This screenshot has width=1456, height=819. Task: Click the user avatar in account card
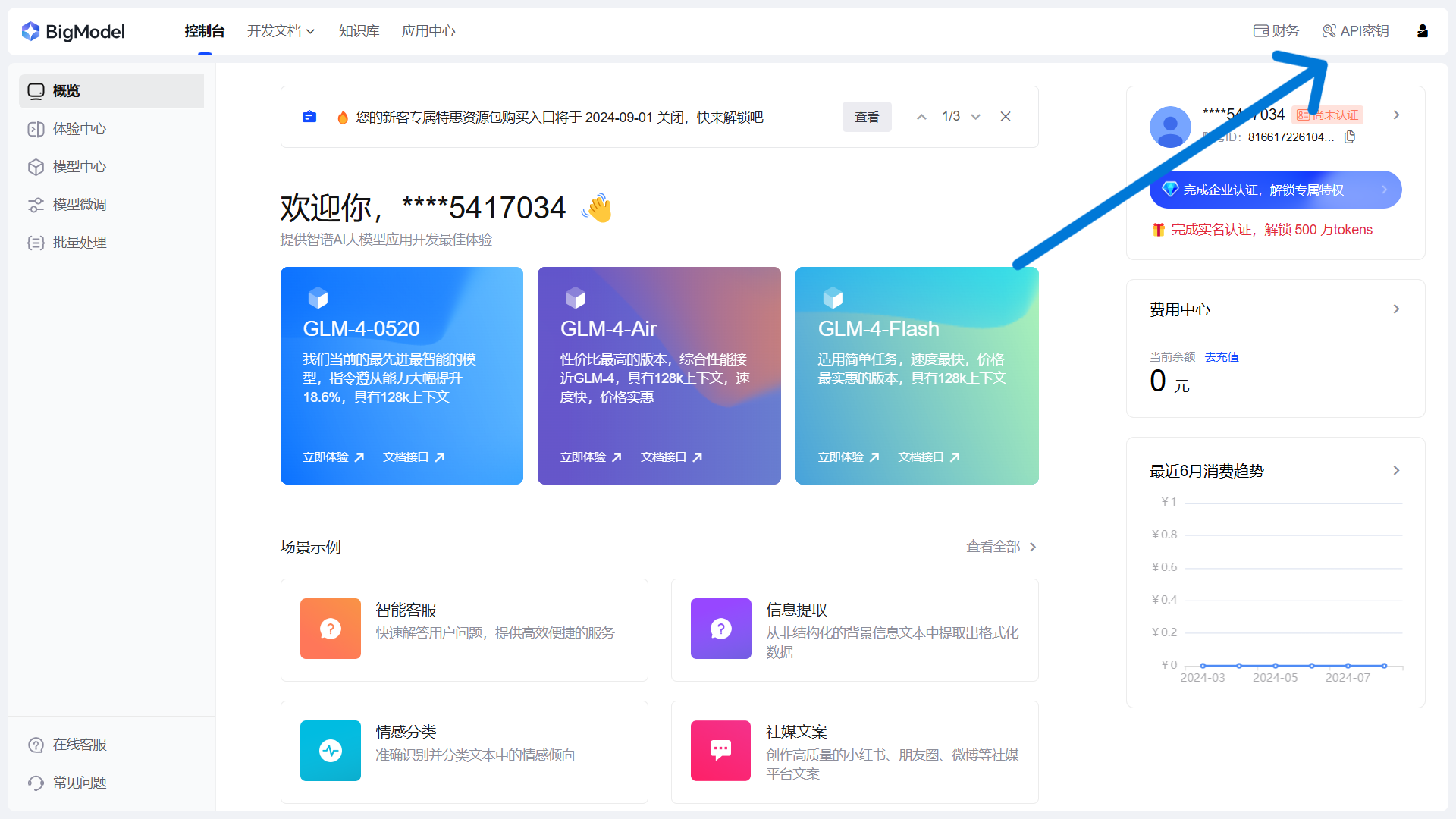pos(1170,127)
